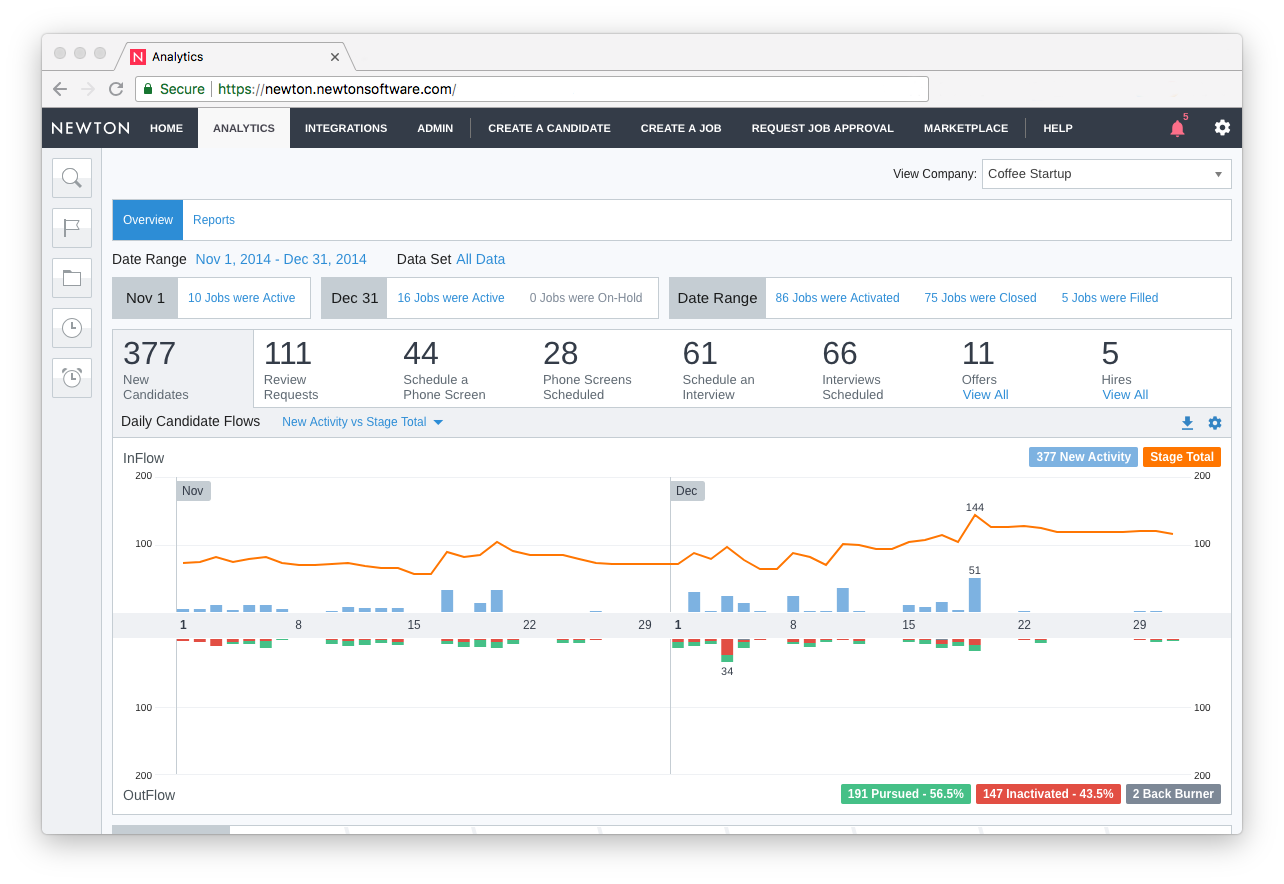This screenshot has height=884, width=1284.
Task: Toggle the 377 New Activity legend
Action: [x=1083, y=457]
